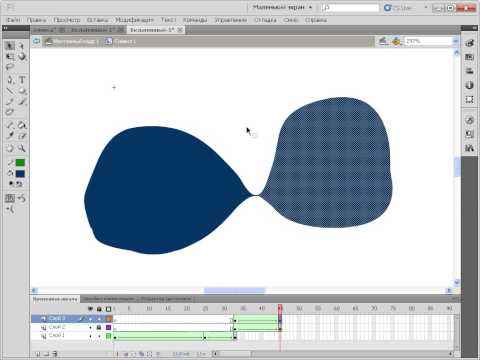Toggle purple outline box of Слой 2

108,327
